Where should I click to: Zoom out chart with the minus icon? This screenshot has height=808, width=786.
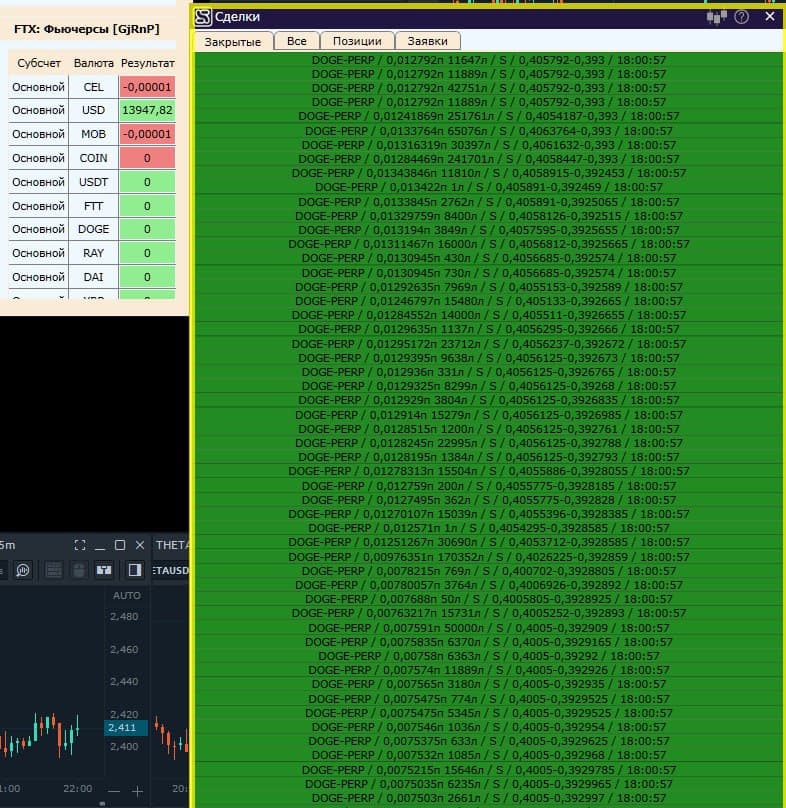pos(114,791)
